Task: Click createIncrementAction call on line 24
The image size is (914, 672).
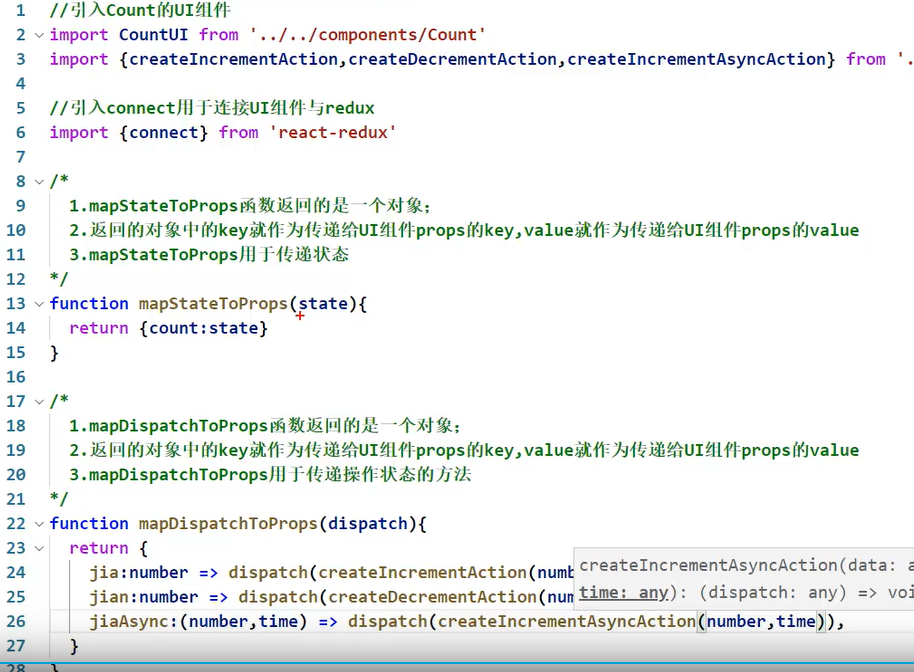Action: [x=422, y=572]
